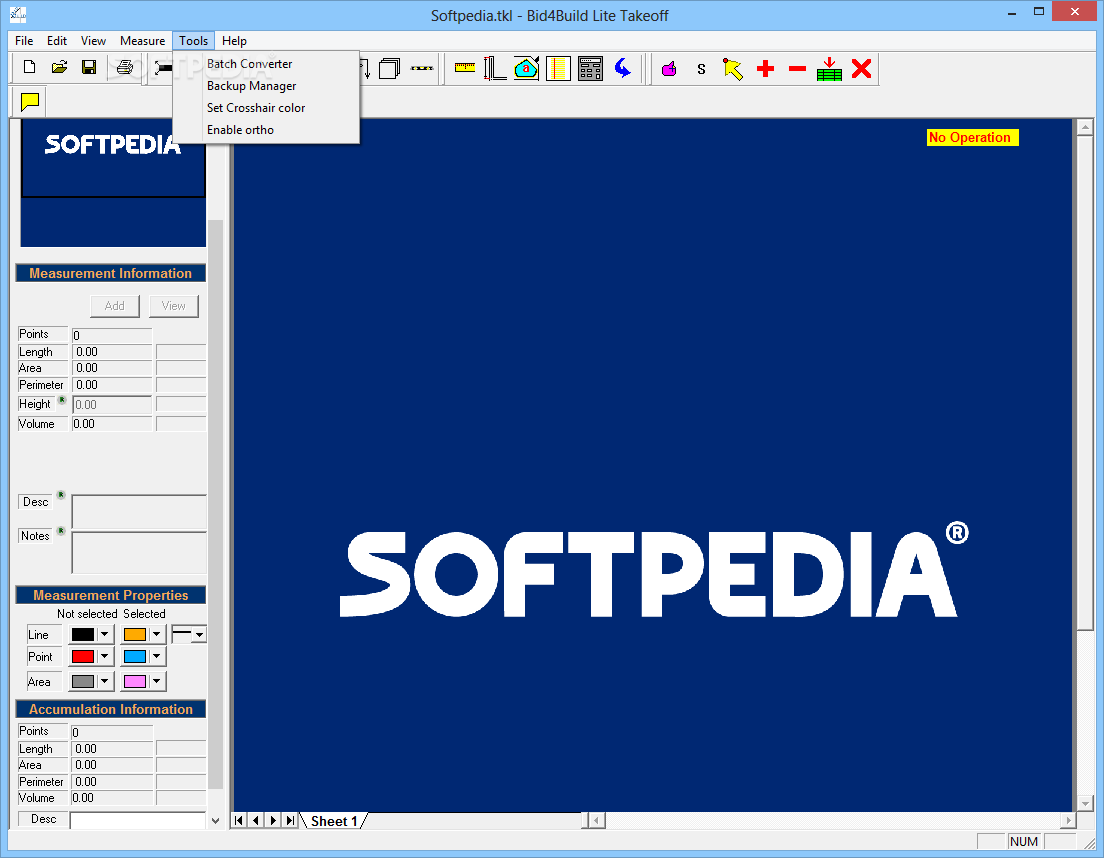Click the app icon in the title bar
1104x858 pixels.
pos(18,15)
